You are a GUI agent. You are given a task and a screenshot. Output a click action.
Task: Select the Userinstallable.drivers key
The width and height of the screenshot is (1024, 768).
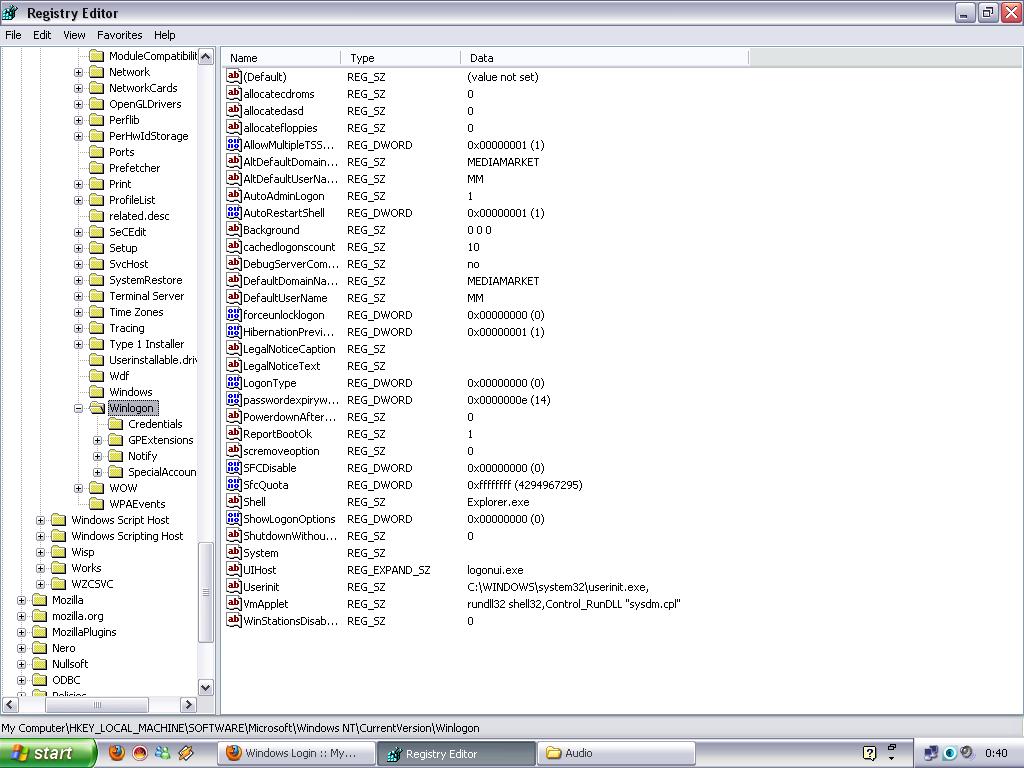coord(153,360)
